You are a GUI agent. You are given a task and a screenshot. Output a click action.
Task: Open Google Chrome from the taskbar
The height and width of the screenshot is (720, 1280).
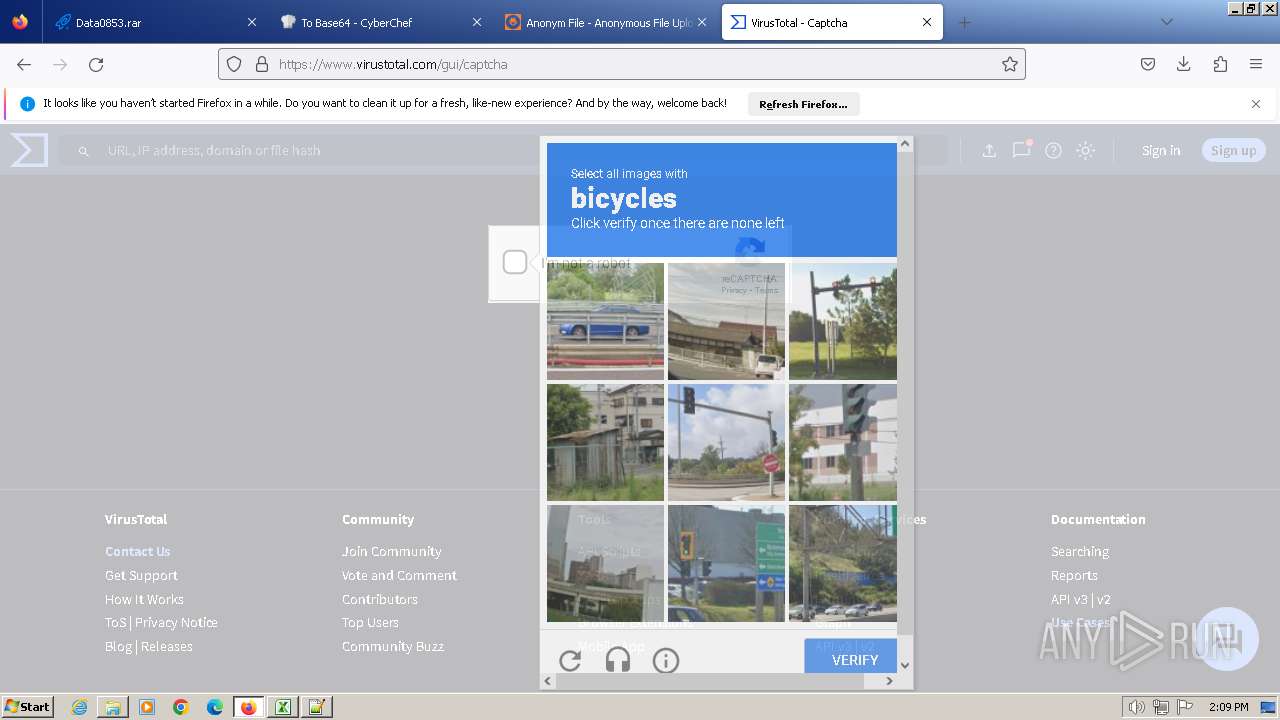point(181,707)
